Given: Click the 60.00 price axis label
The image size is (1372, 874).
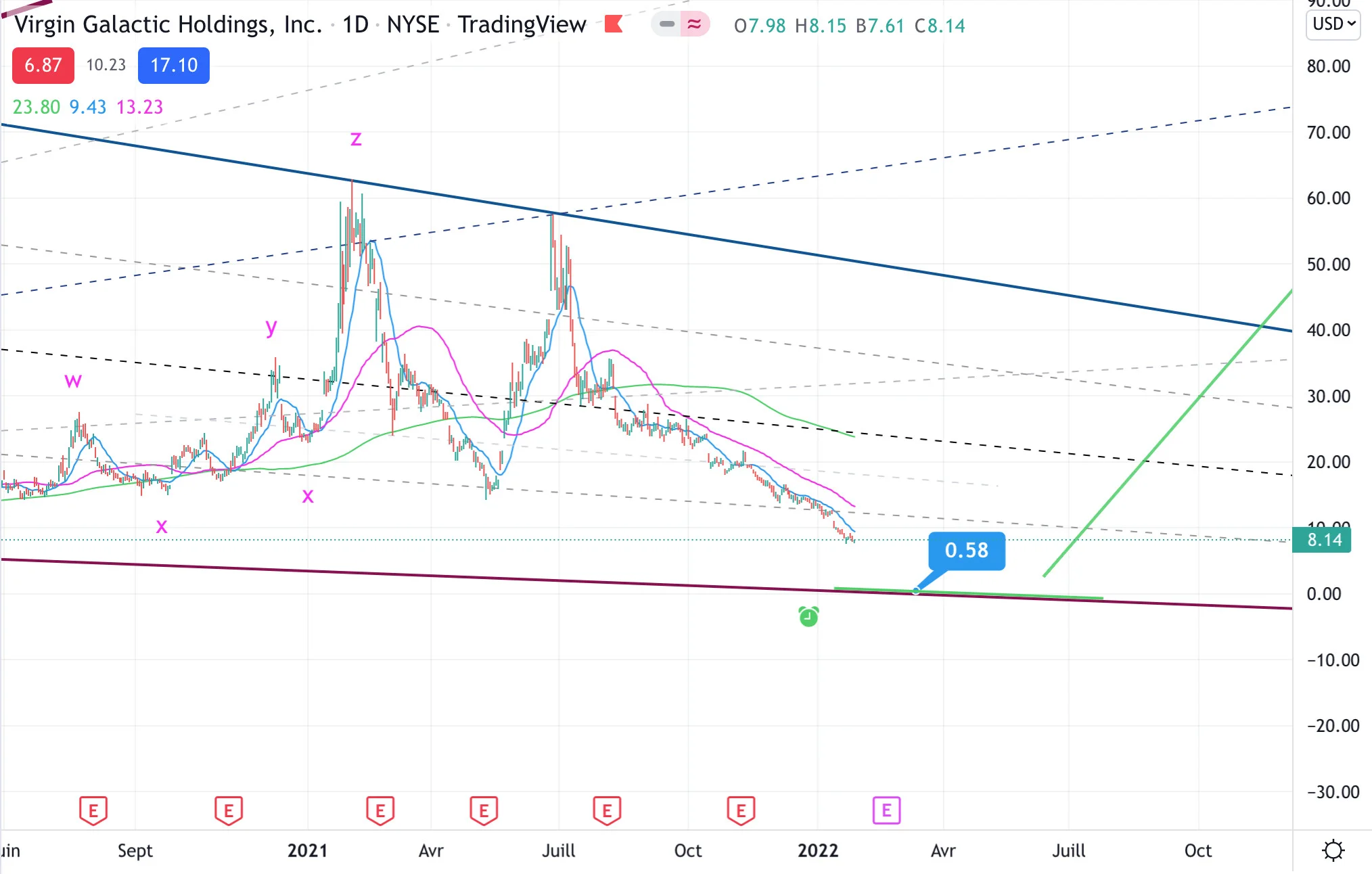Looking at the screenshot, I should point(1329,198).
